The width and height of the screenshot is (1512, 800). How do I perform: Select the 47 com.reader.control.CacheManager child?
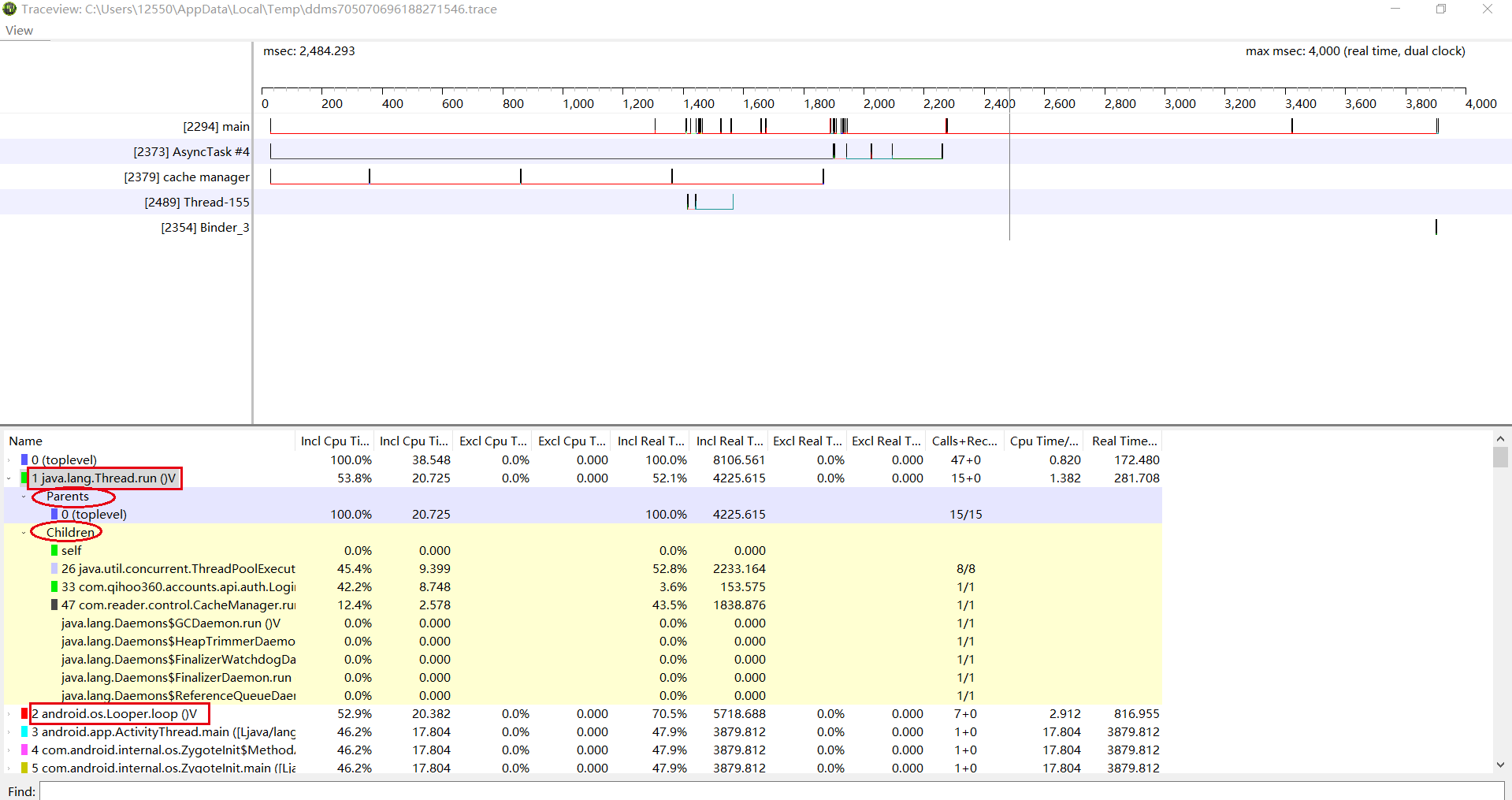pos(583,605)
